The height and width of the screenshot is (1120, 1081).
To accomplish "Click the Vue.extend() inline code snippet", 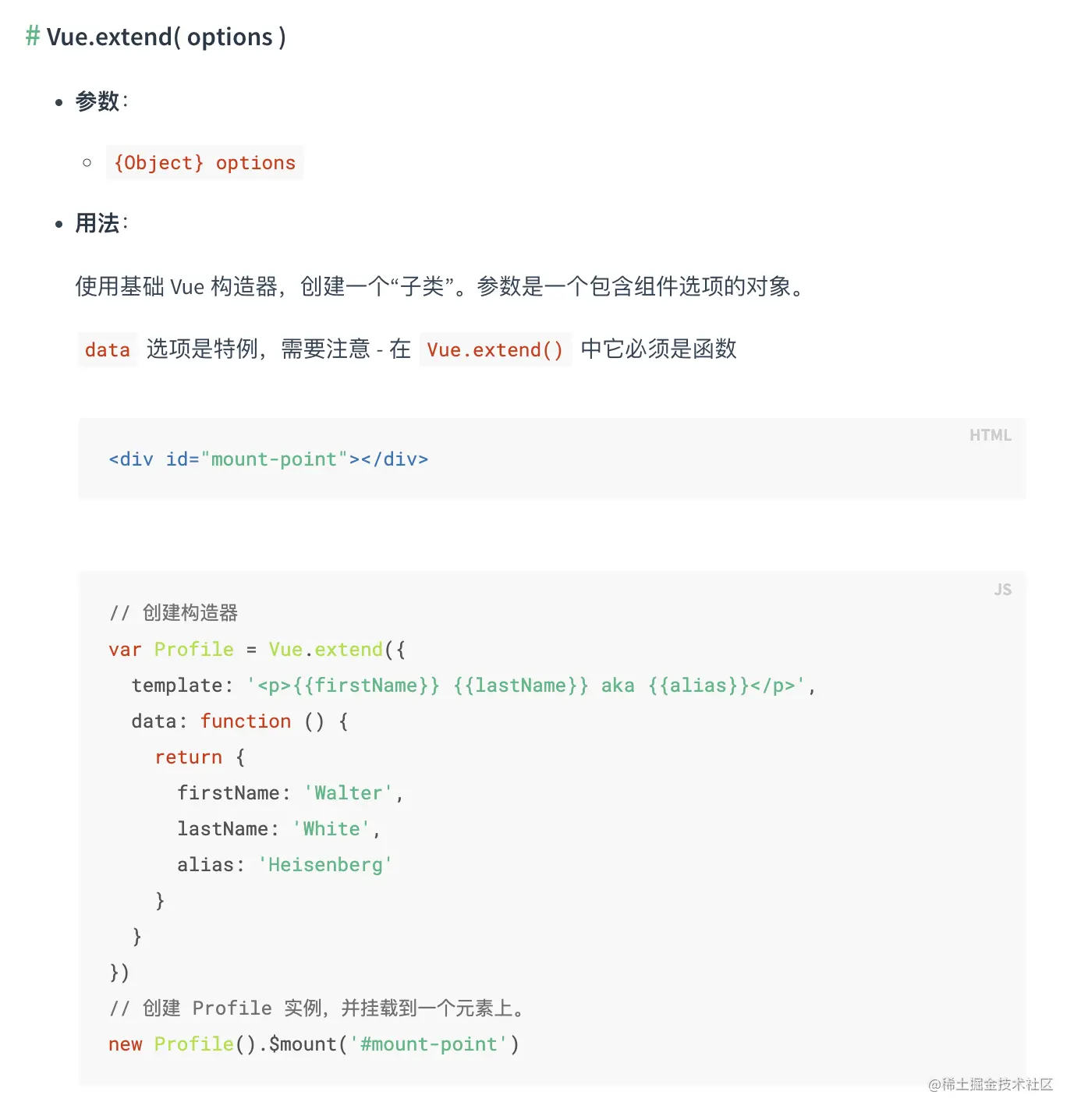I will [494, 349].
